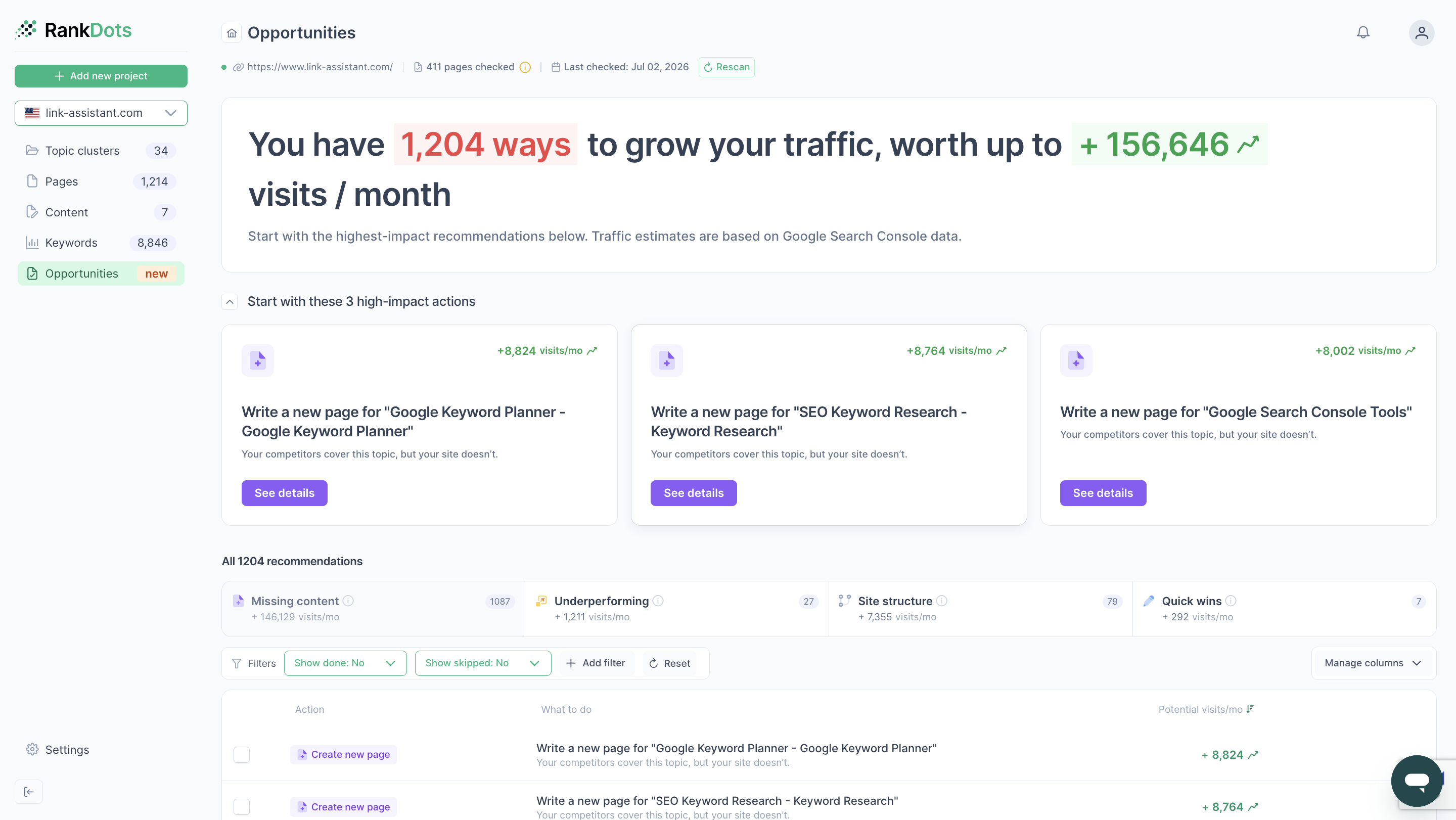Open the Content section
This screenshot has width=1456, height=820.
101,212
